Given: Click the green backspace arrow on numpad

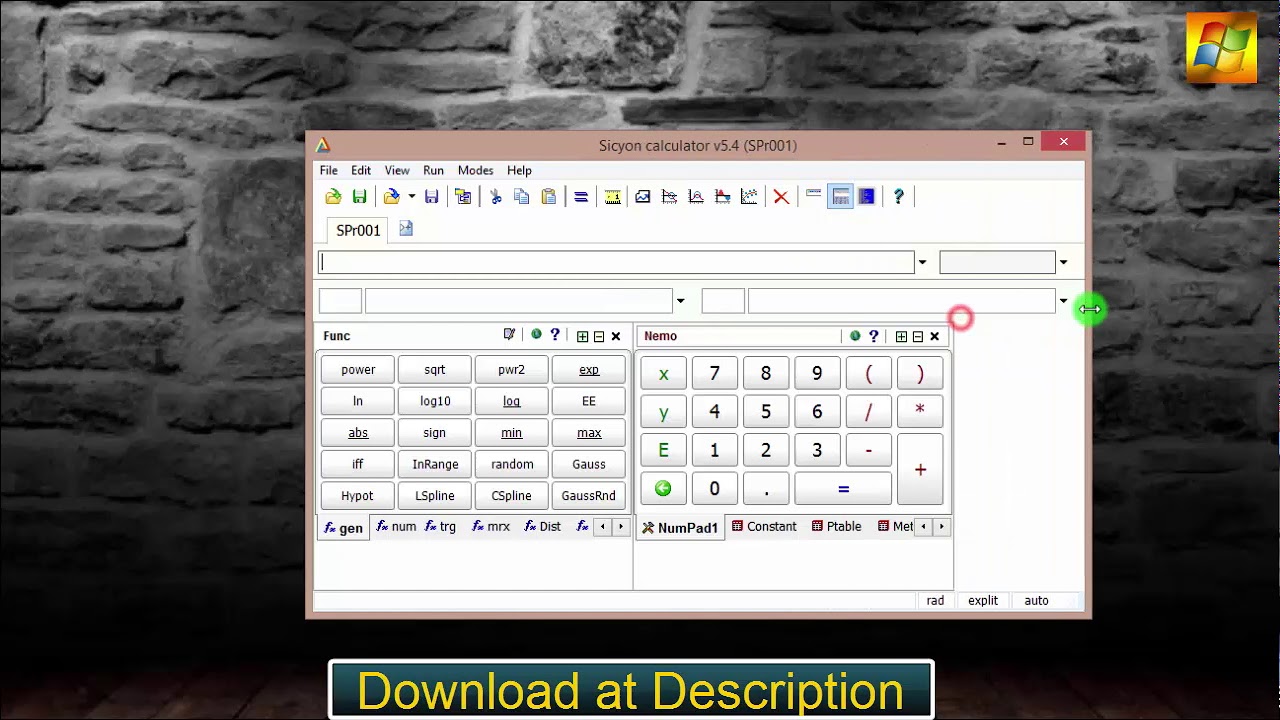Looking at the screenshot, I should [x=663, y=489].
